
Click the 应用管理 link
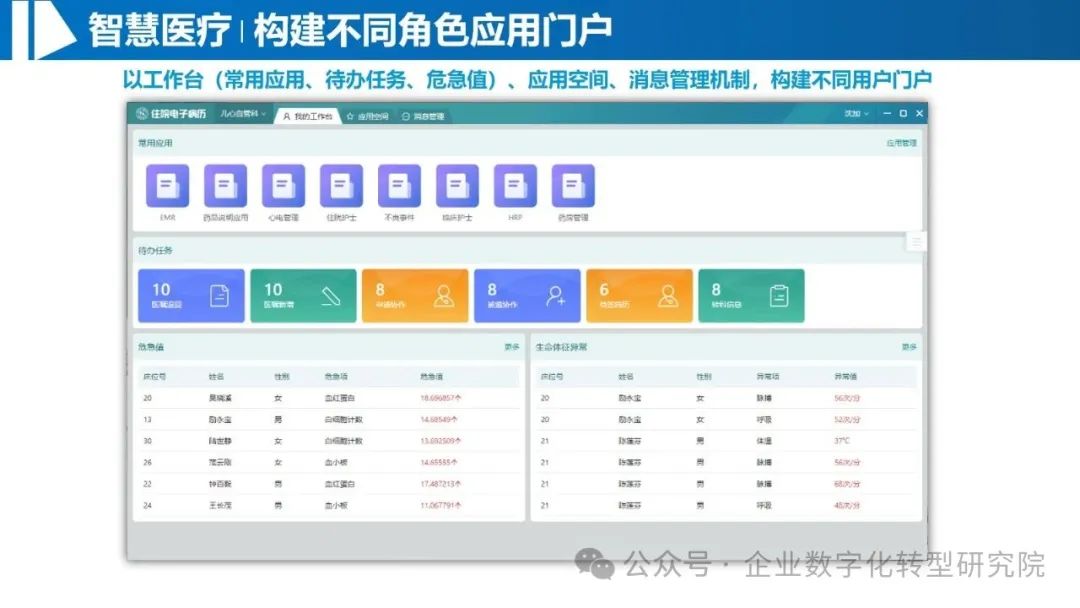pyautogui.click(x=901, y=143)
